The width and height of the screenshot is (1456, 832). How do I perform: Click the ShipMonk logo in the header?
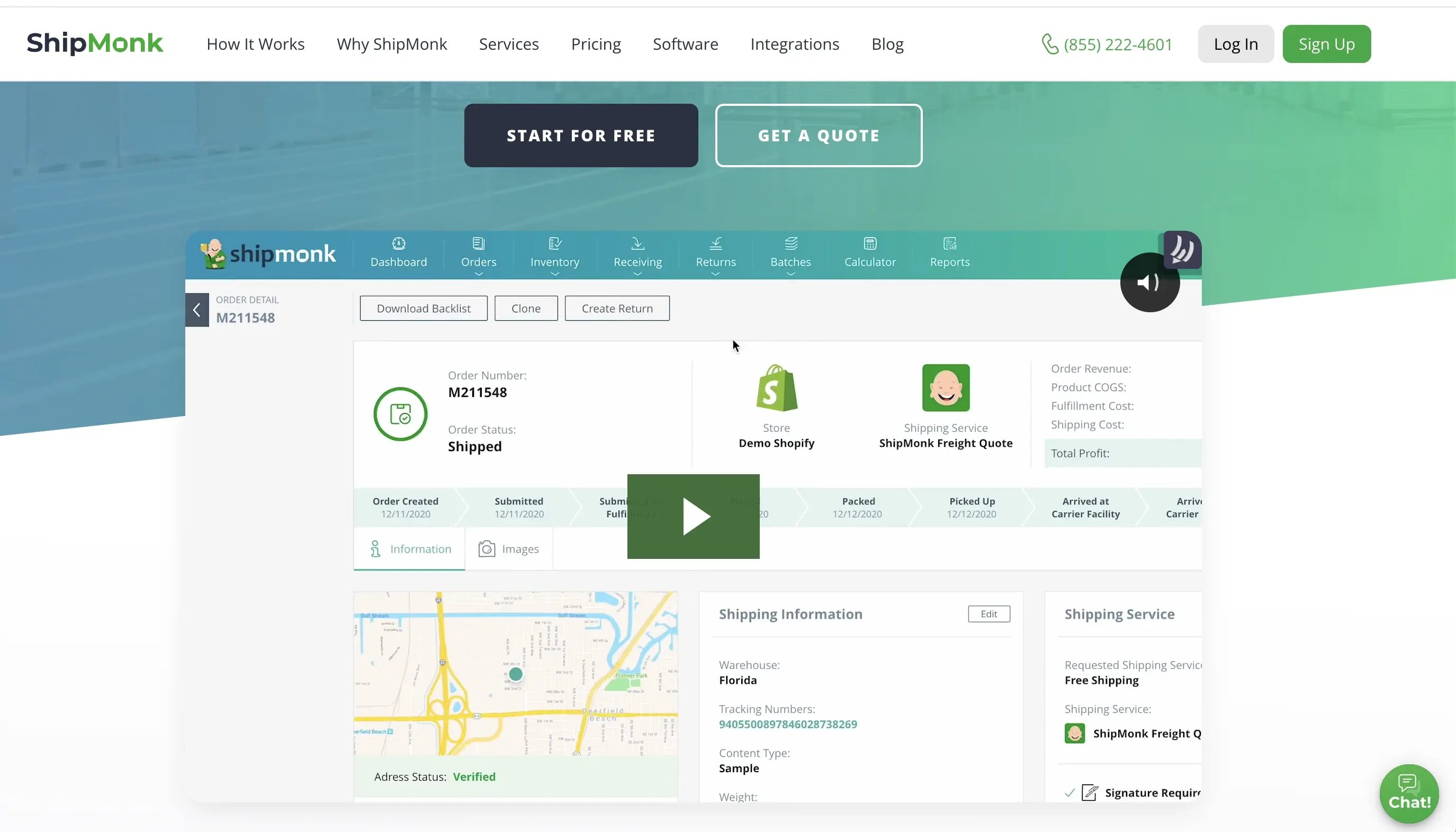click(95, 43)
